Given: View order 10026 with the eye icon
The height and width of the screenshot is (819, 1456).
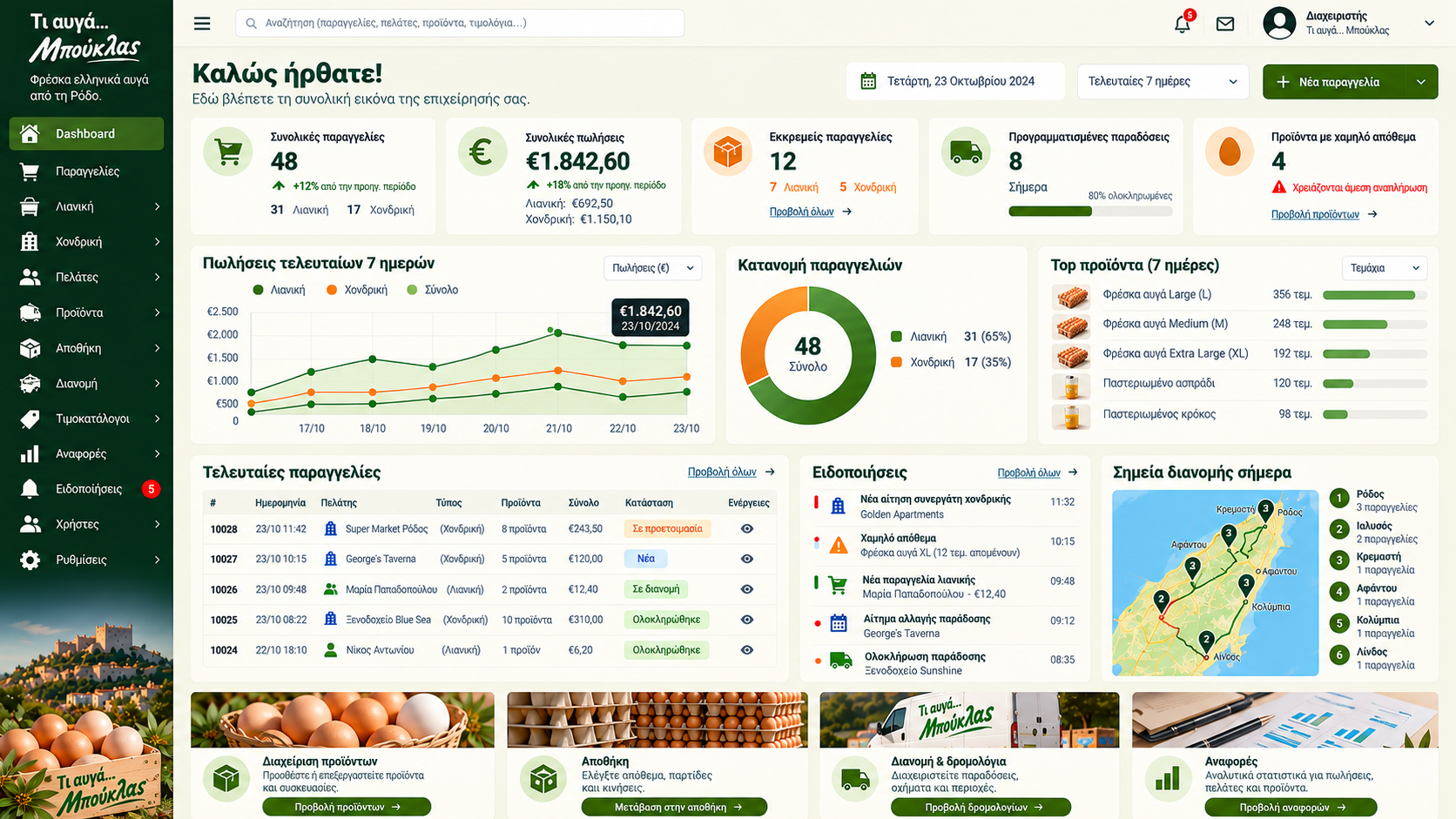Looking at the screenshot, I should pyautogui.click(x=747, y=589).
